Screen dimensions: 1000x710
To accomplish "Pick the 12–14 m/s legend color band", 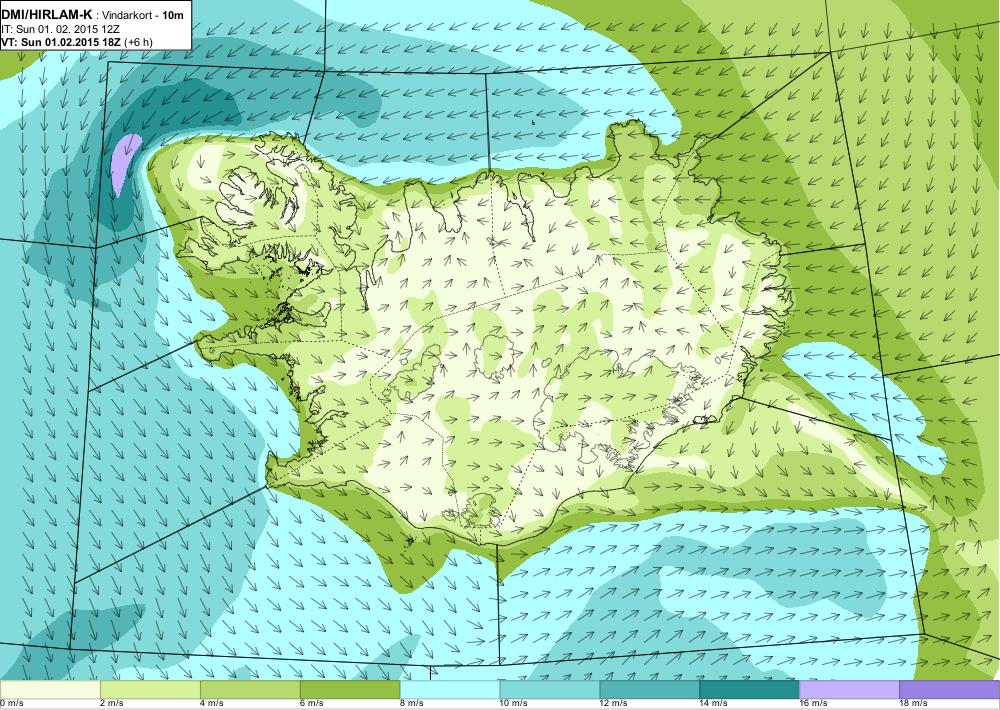I will [650, 690].
